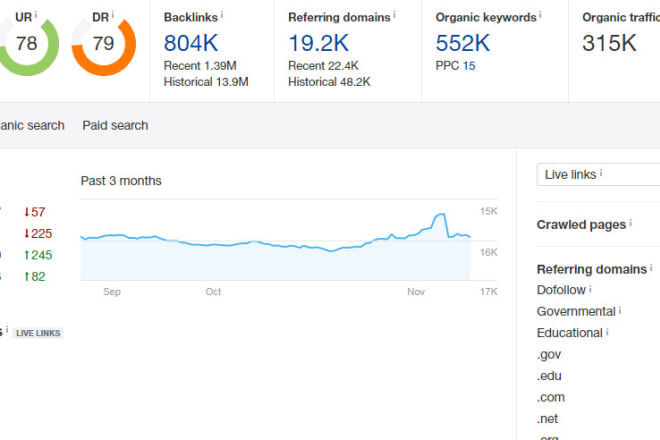
Task: Click the Governmental row label
Action: tap(576, 312)
